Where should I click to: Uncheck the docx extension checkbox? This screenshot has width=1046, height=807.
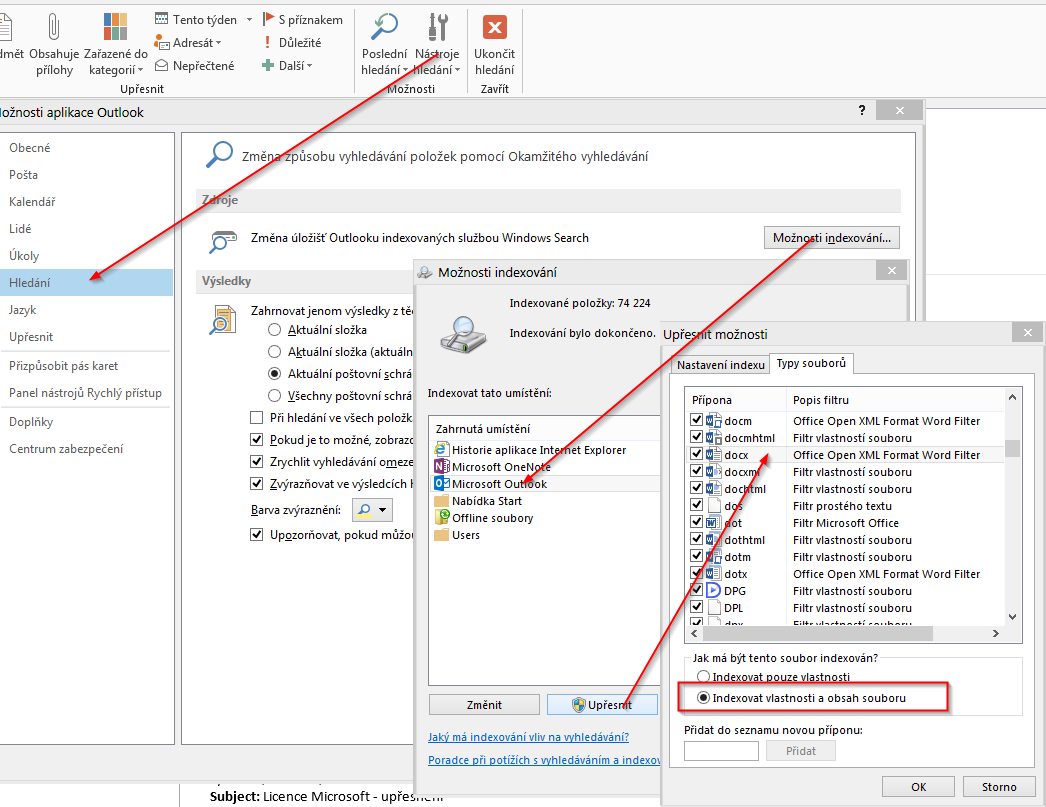696,454
